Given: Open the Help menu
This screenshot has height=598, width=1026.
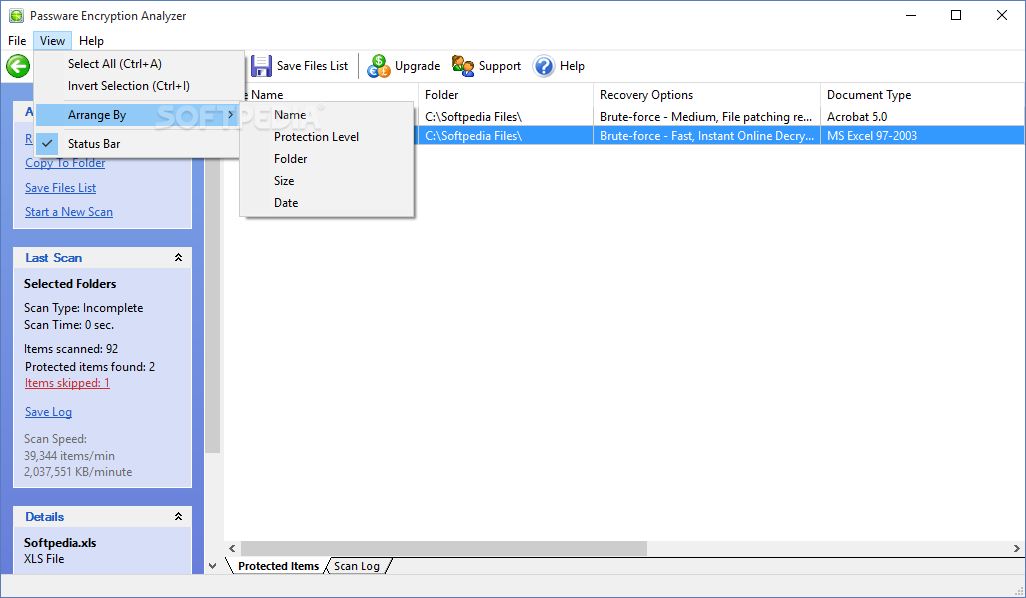Looking at the screenshot, I should point(91,41).
